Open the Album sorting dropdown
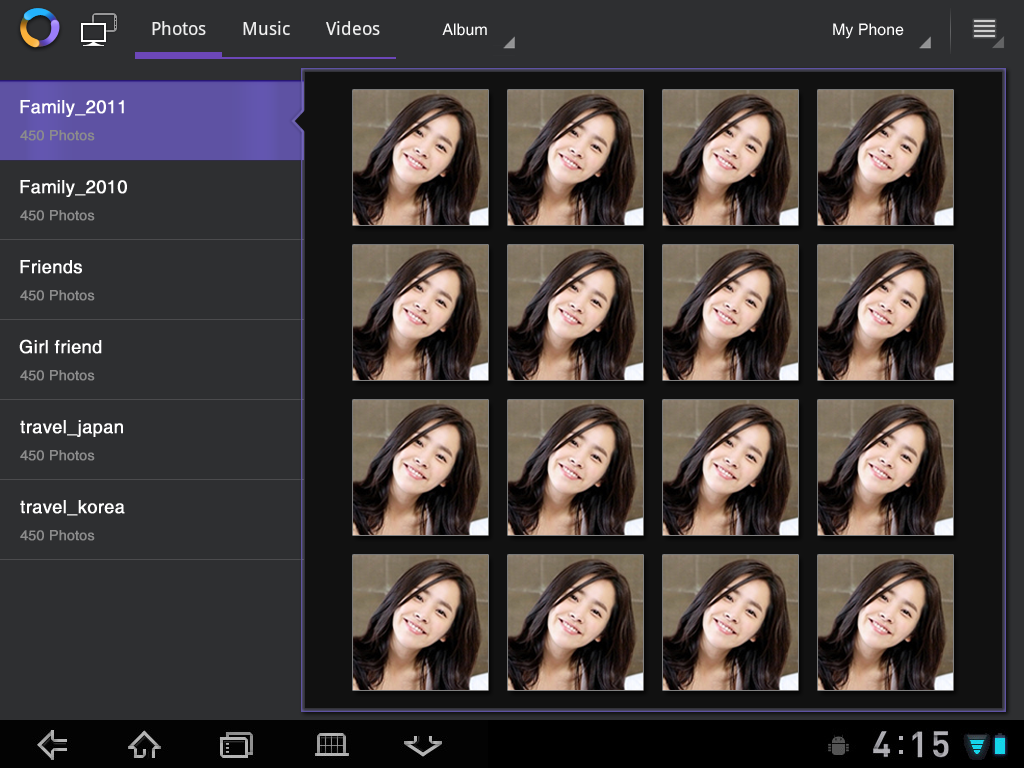 470,30
